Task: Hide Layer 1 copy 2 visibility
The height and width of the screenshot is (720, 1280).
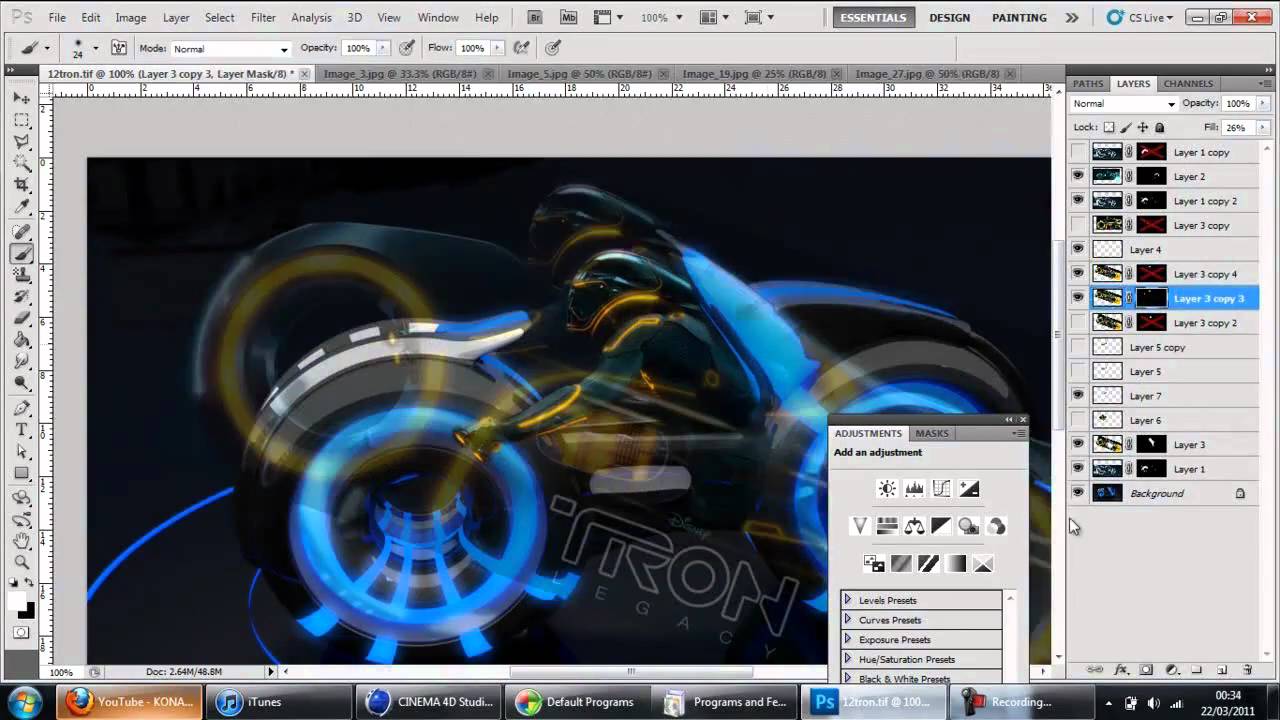Action: pyautogui.click(x=1078, y=201)
